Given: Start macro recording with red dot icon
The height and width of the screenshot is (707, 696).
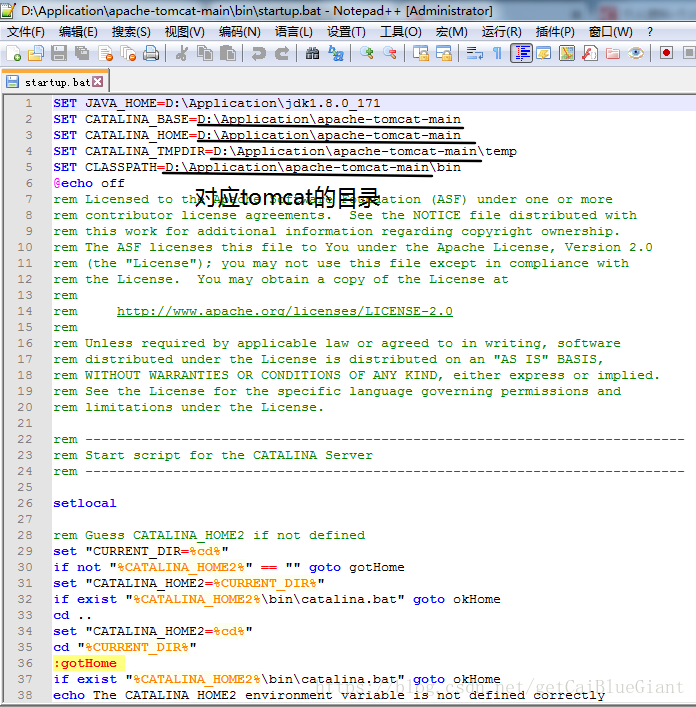Looking at the screenshot, I should tap(666, 53).
